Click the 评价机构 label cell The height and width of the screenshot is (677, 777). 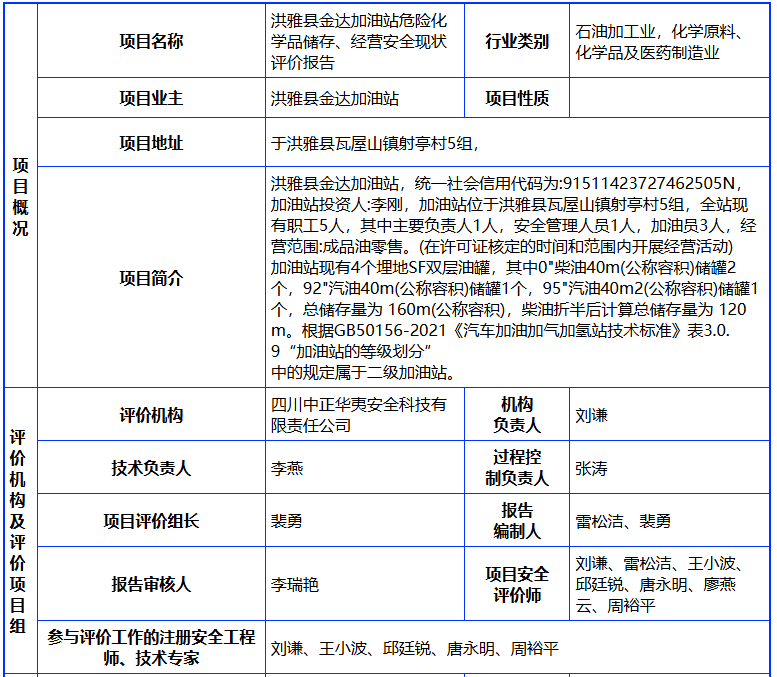click(x=151, y=415)
